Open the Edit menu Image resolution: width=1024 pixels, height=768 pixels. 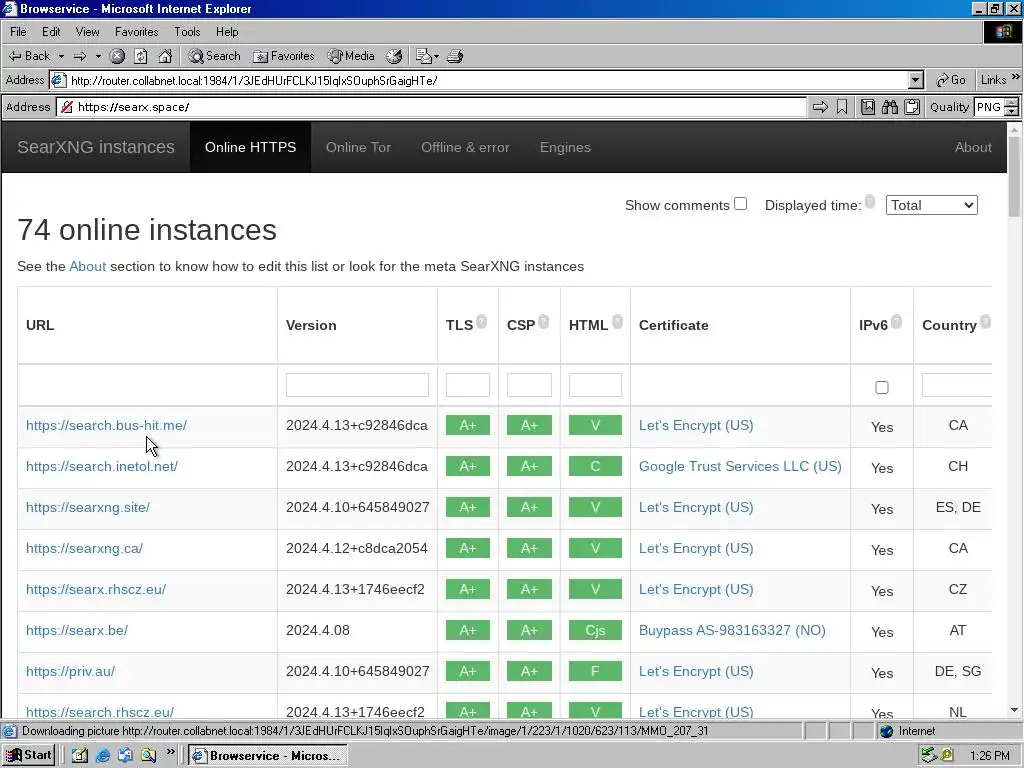click(51, 32)
